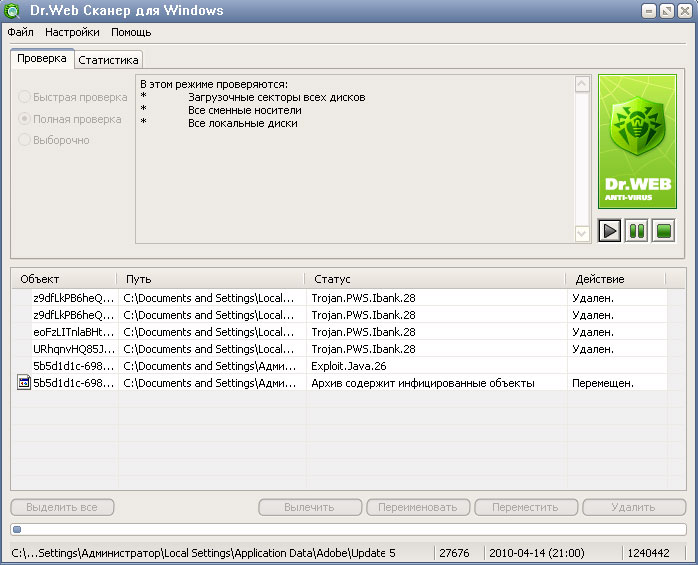Click the Dr.Web scanner title bar icon
698x565 pixels.
pos(12,11)
